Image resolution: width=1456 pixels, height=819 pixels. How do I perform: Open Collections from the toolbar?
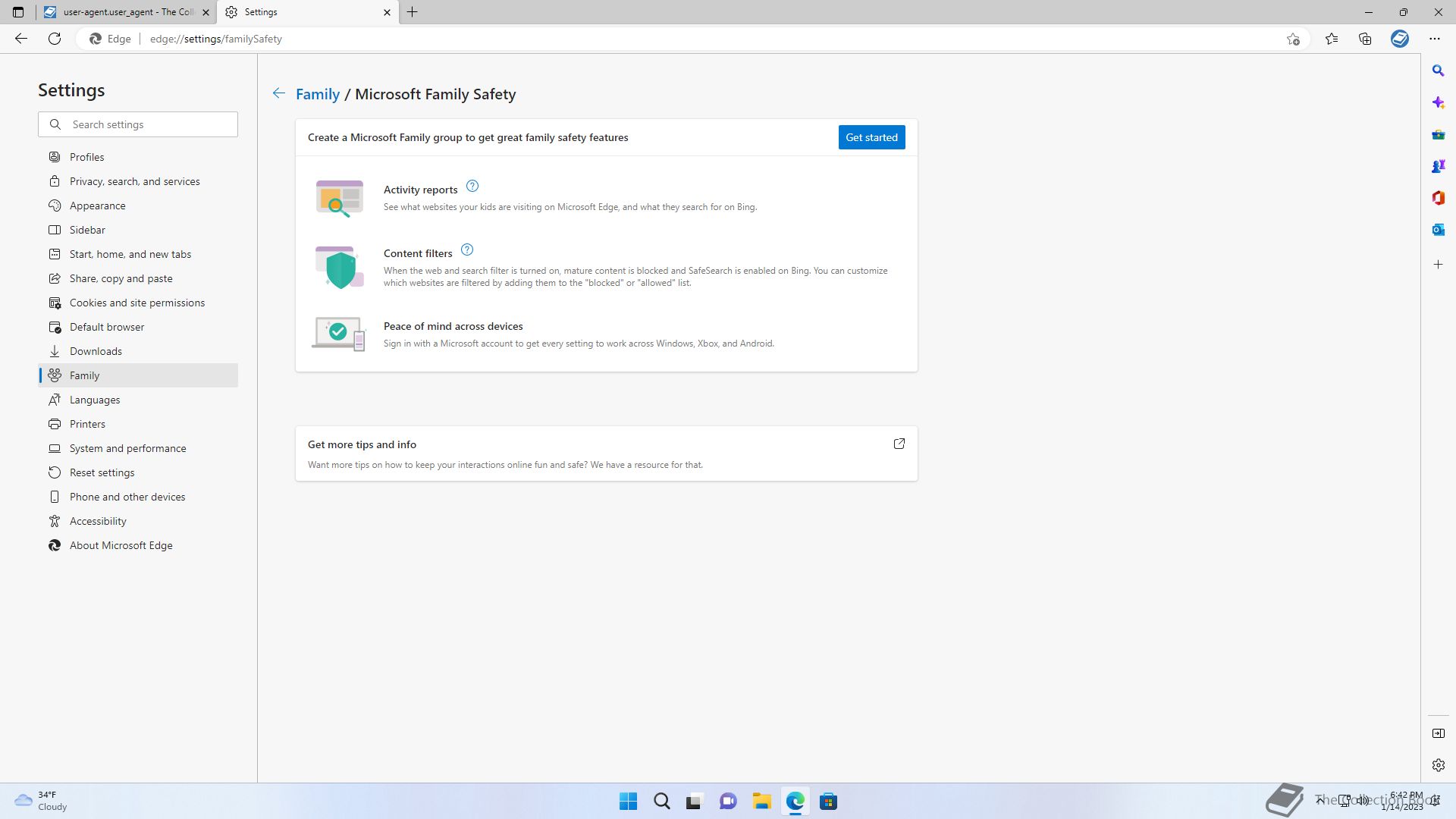1365,39
